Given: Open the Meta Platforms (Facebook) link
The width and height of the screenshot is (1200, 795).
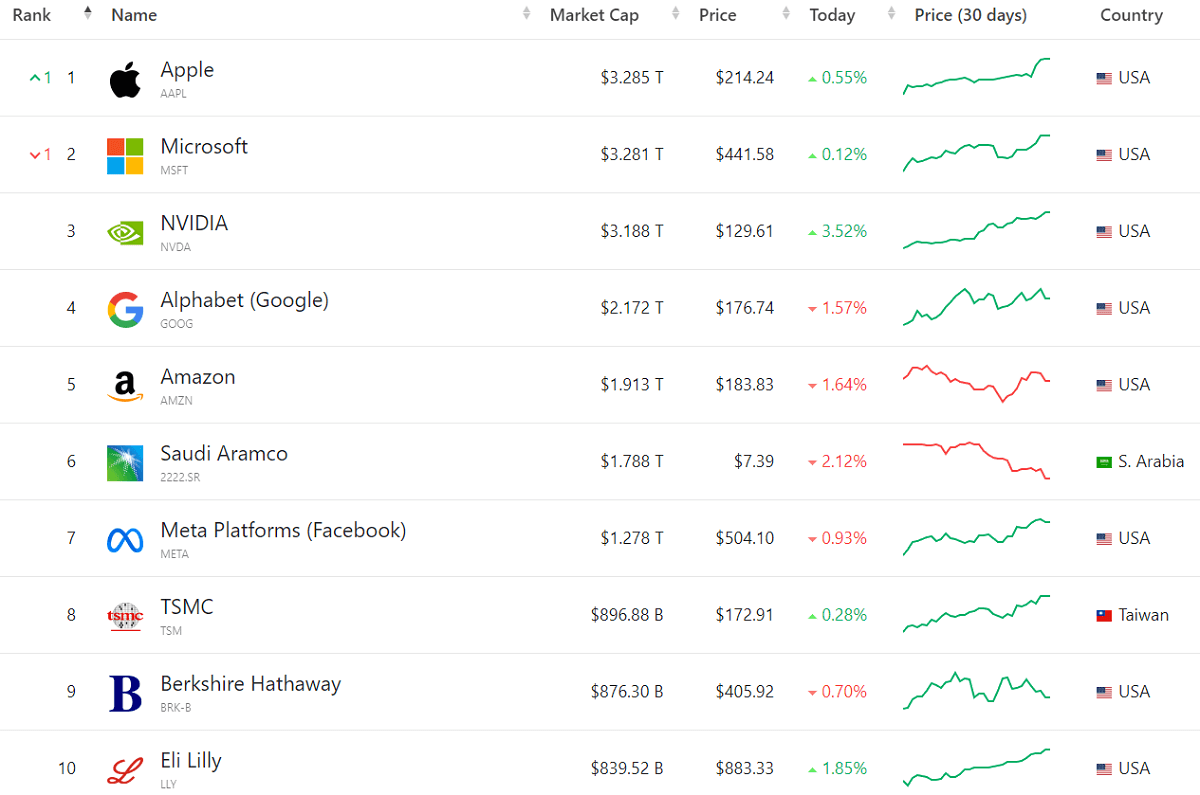Looking at the screenshot, I should (283, 531).
